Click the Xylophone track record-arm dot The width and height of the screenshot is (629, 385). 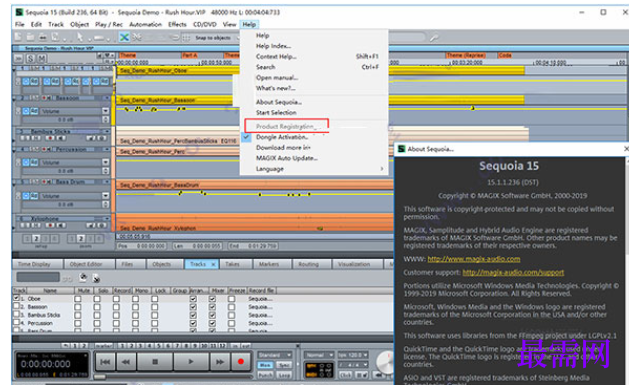pos(50,225)
